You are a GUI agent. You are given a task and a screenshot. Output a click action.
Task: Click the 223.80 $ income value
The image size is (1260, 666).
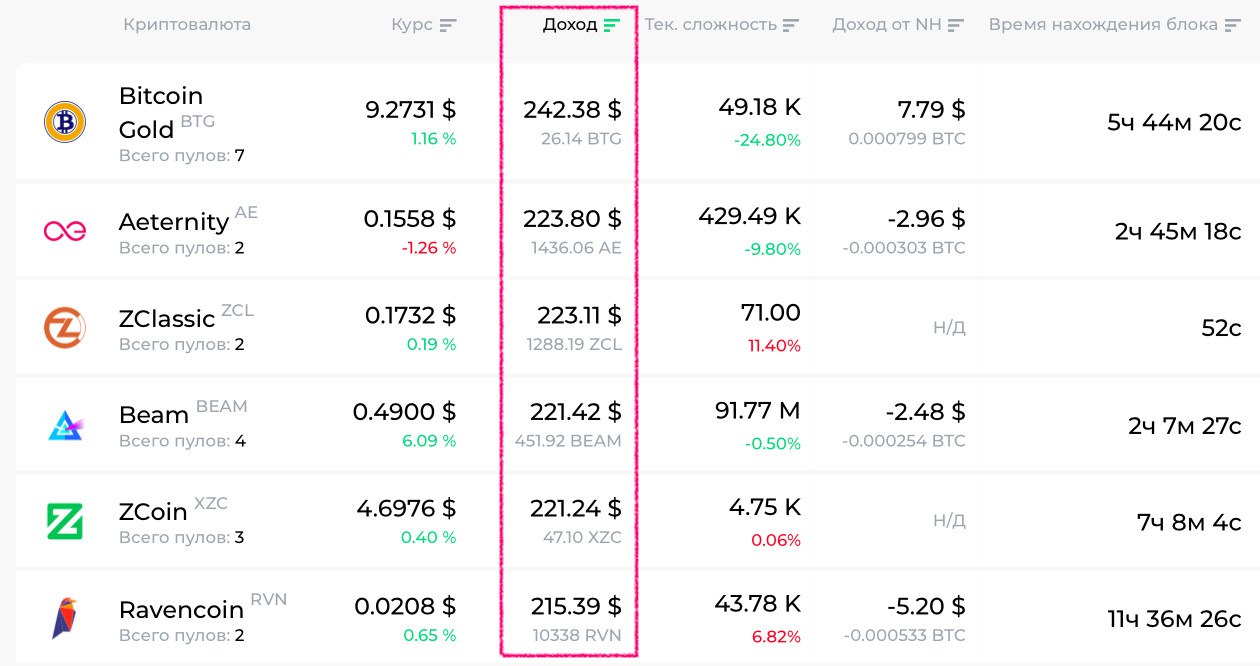(572, 218)
